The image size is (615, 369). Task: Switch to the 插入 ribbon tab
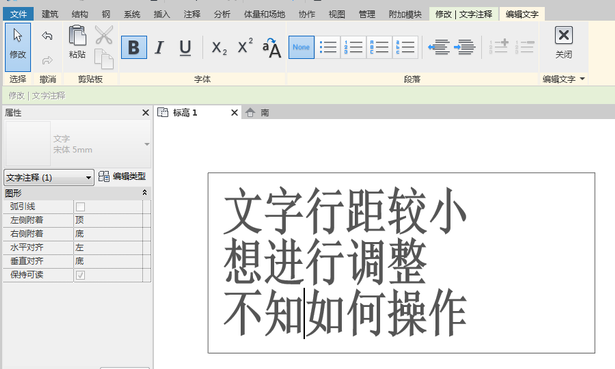click(x=162, y=14)
